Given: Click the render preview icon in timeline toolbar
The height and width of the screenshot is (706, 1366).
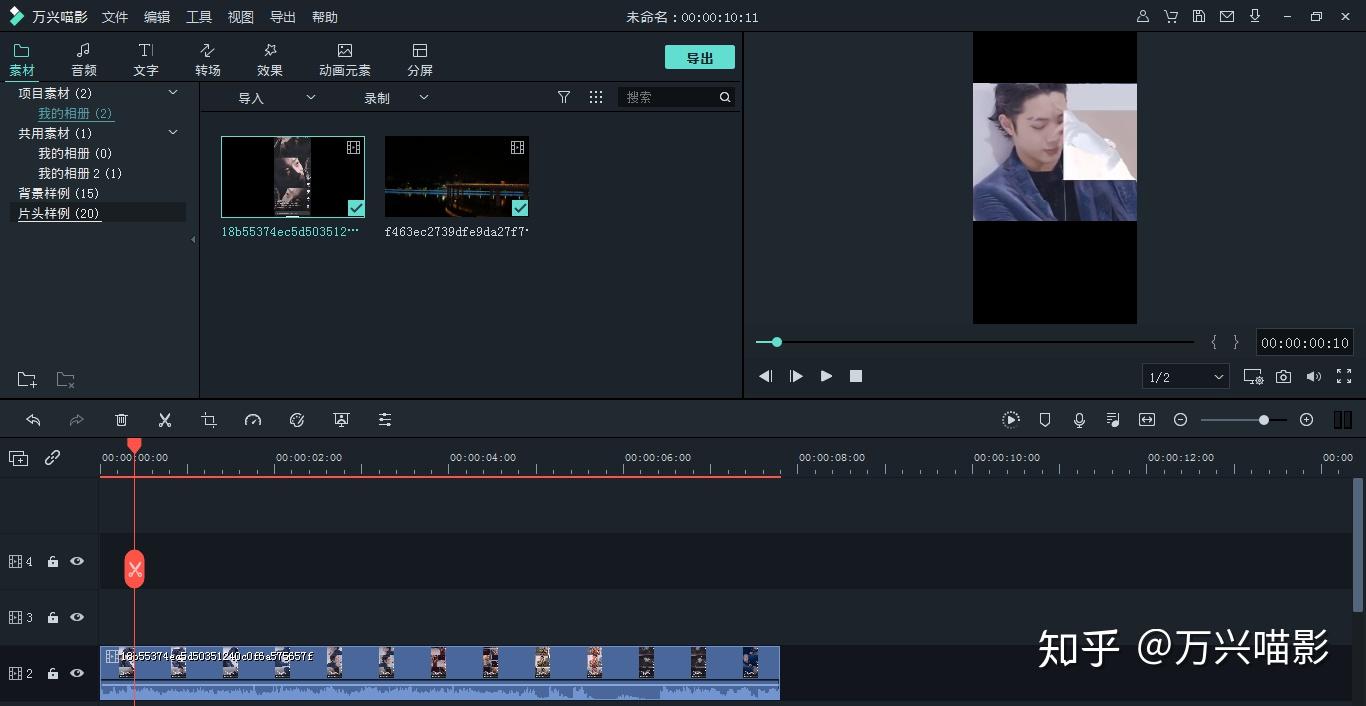Looking at the screenshot, I should (x=1011, y=420).
